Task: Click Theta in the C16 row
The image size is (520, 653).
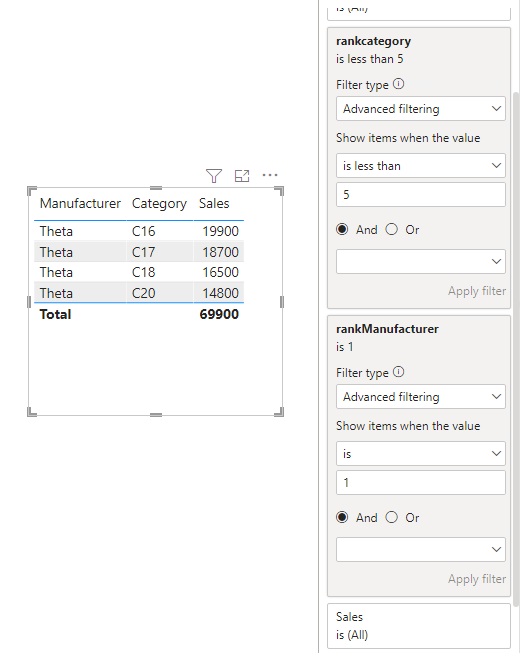Action: 56,231
